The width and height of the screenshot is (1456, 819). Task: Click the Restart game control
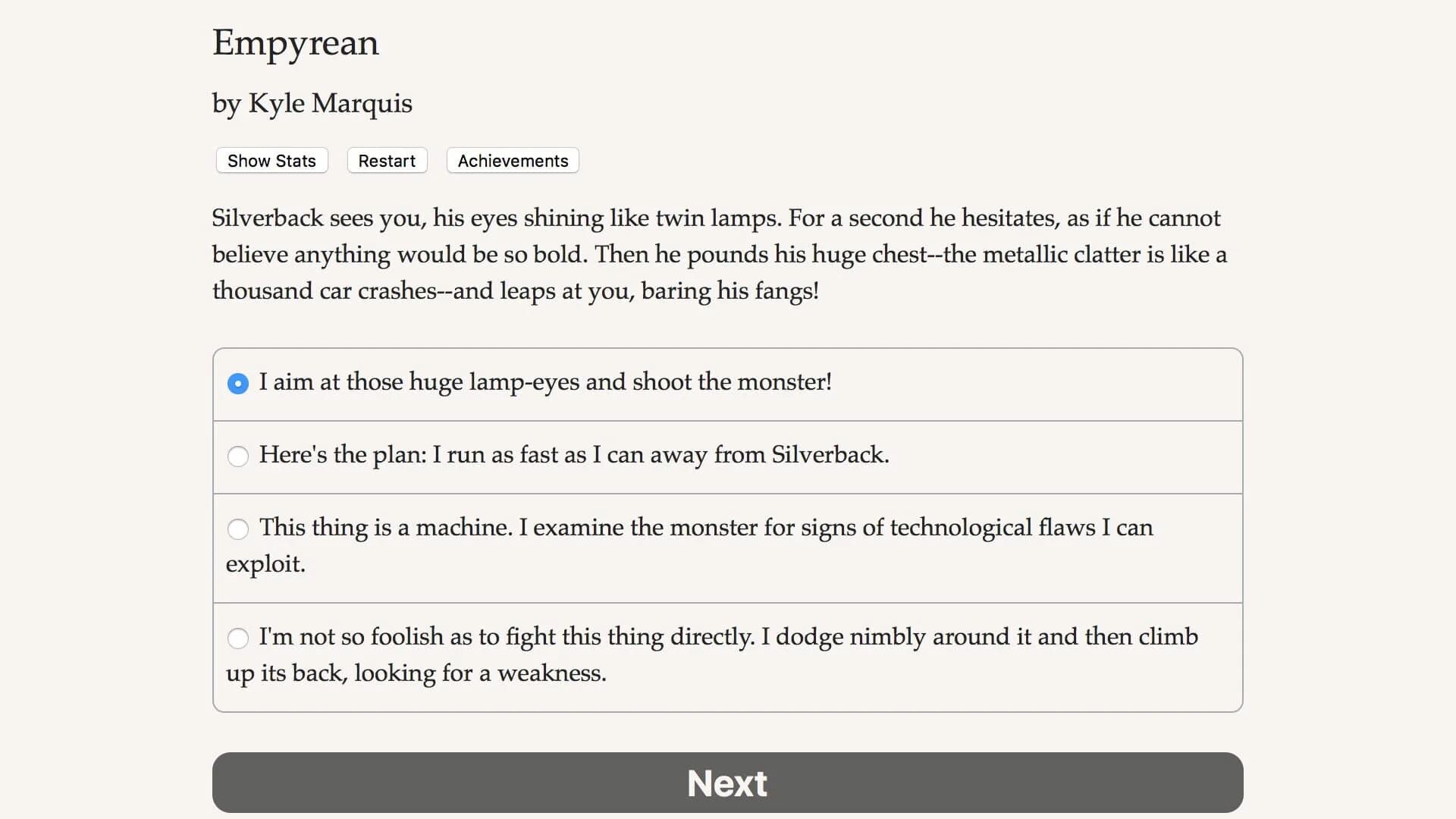[387, 160]
